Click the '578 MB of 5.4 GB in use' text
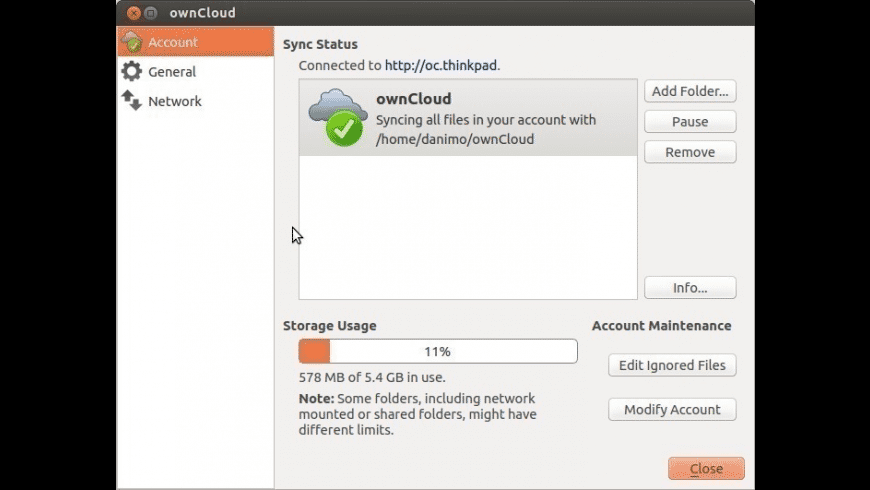The height and width of the screenshot is (490, 870). point(372,377)
